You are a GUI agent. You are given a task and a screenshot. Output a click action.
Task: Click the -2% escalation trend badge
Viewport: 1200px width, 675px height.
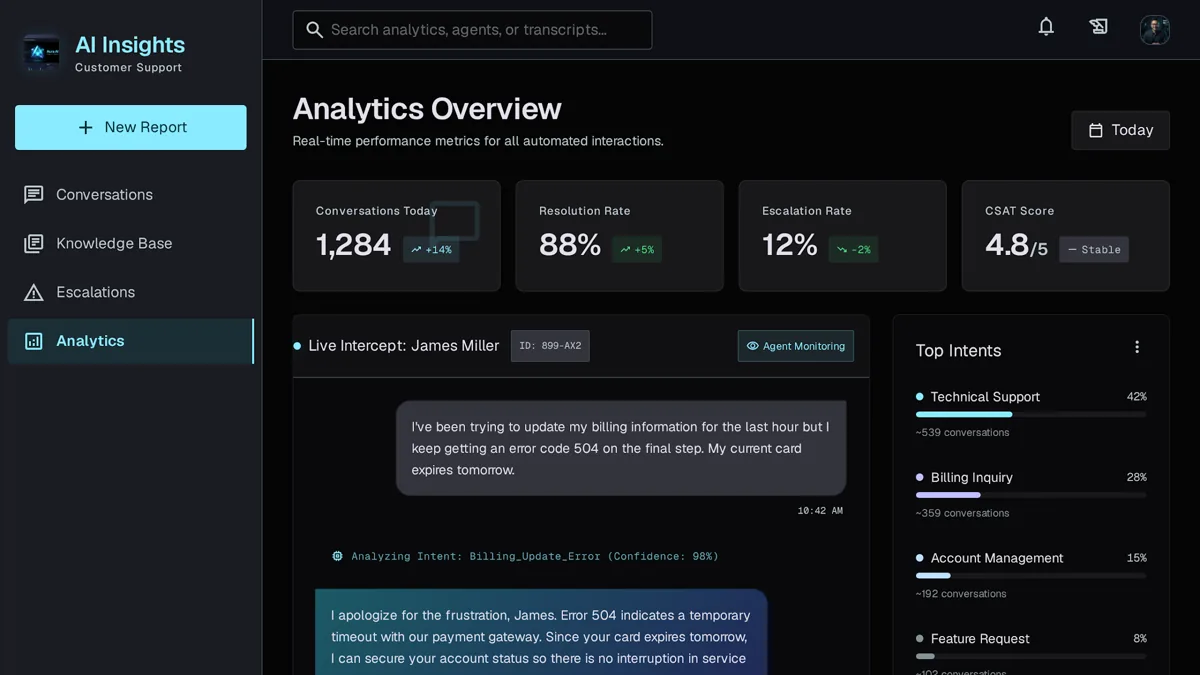click(853, 250)
